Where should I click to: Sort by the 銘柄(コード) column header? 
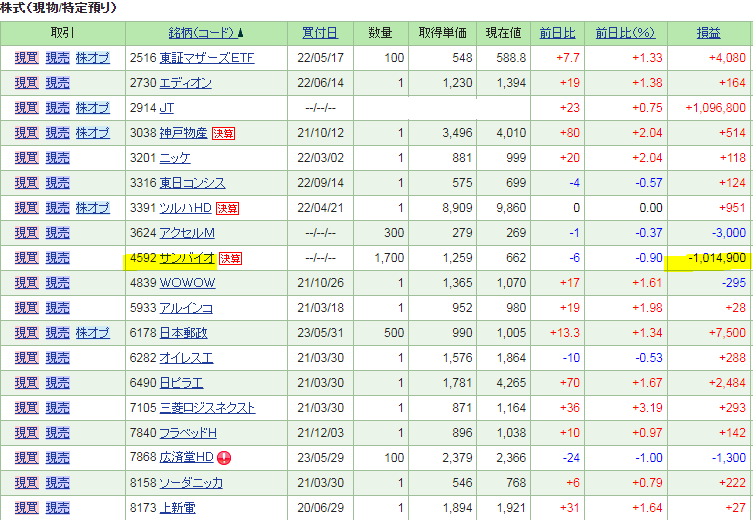(x=203, y=33)
